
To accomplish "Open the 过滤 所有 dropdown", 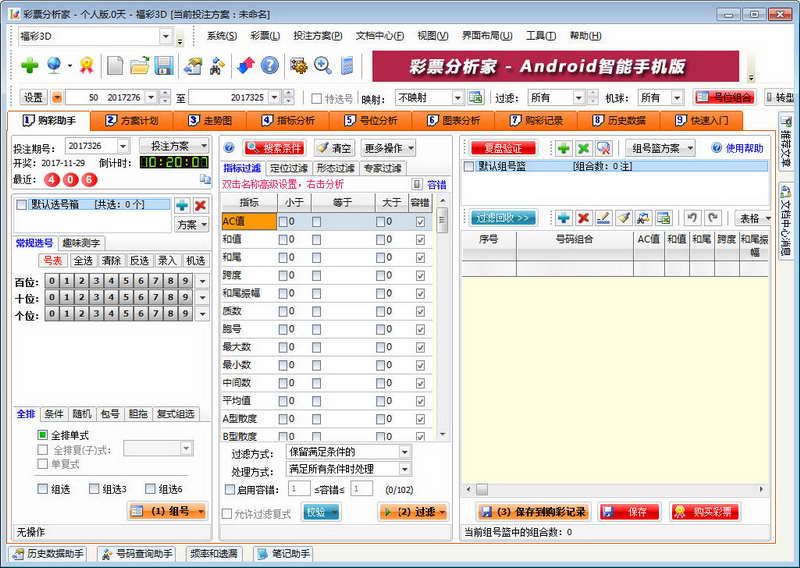I will coord(579,97).
